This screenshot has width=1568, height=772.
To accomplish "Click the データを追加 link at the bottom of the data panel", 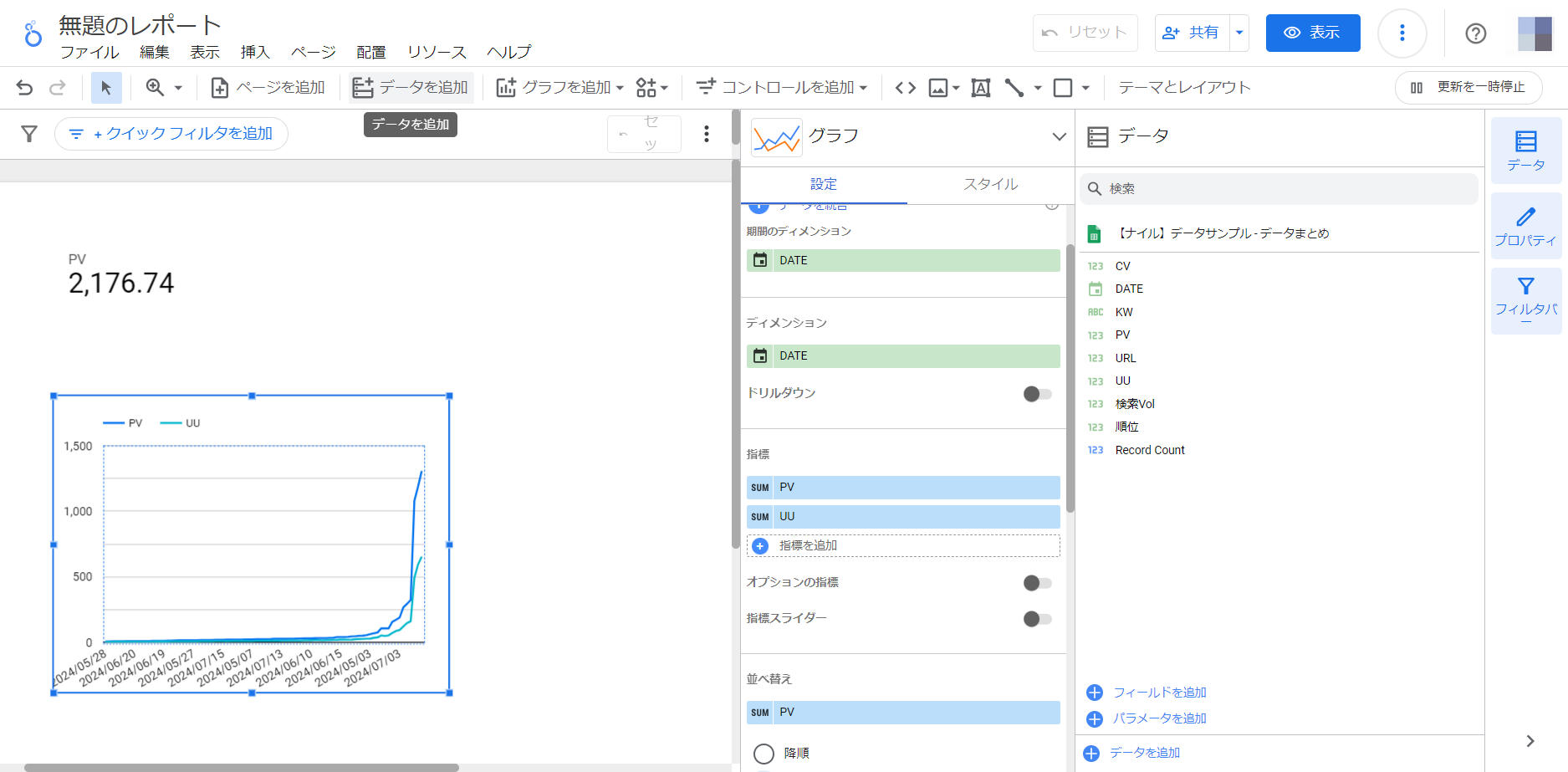I will coord(1132,753).
